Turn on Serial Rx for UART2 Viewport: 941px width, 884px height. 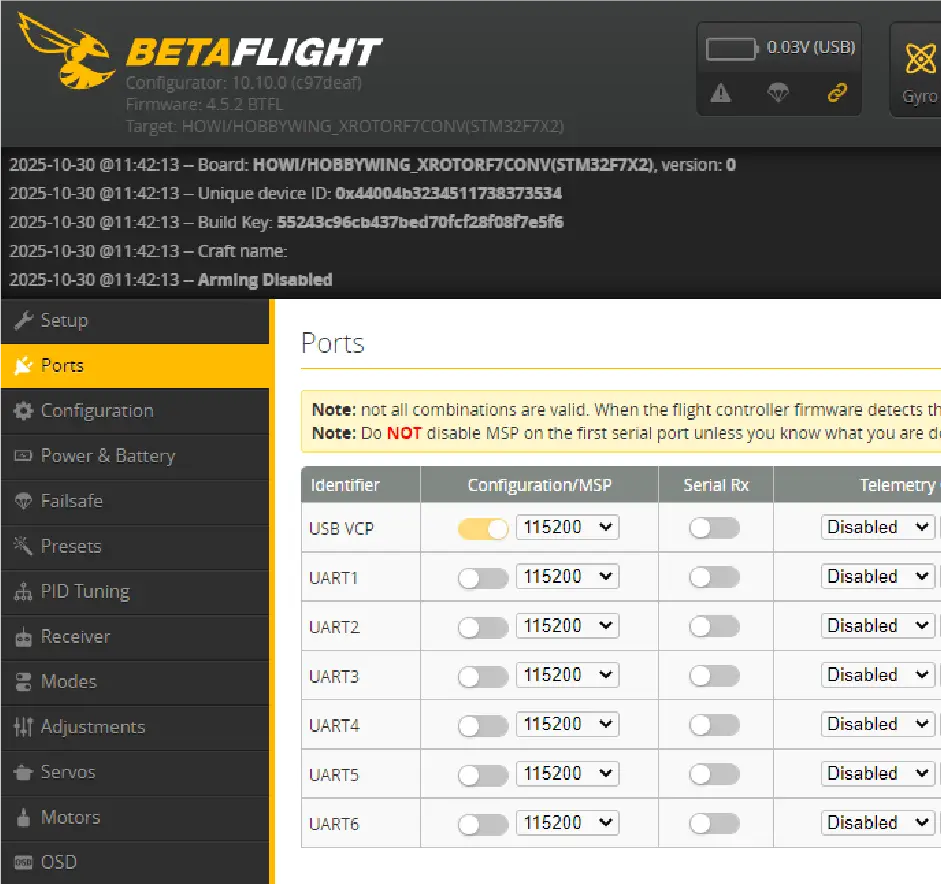(x=714, y=626)
